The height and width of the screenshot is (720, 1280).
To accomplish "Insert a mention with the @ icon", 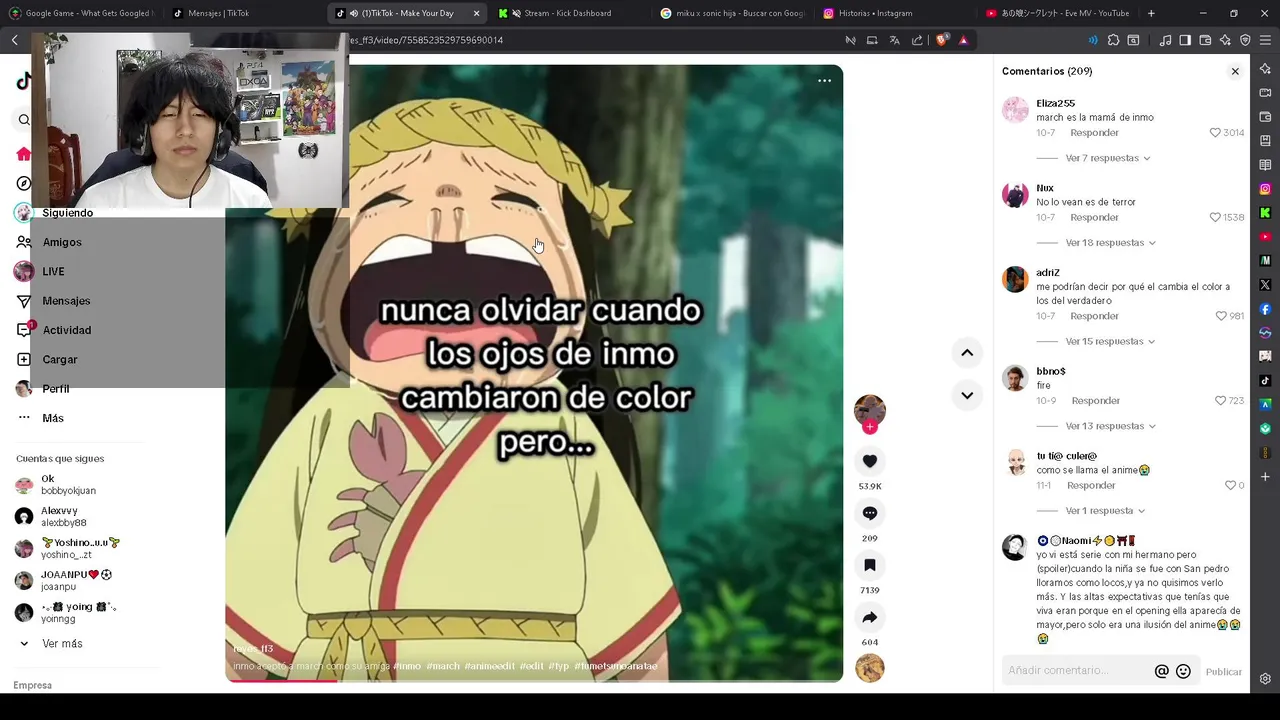I will [x=1161, y=671].
